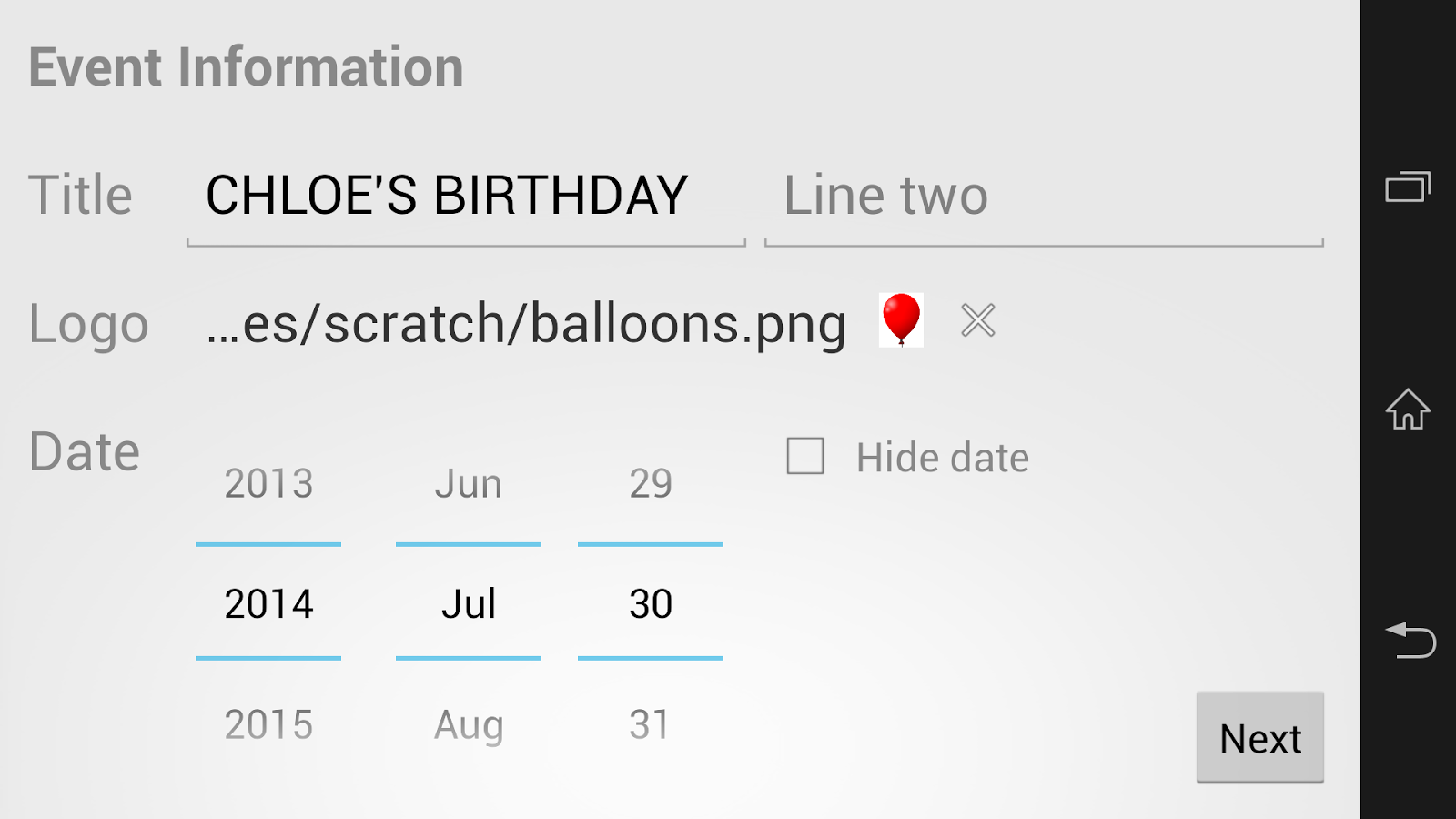Focus the Line two input field
The height and width of the screenshot is (819, 1456).
point(1043,197)
